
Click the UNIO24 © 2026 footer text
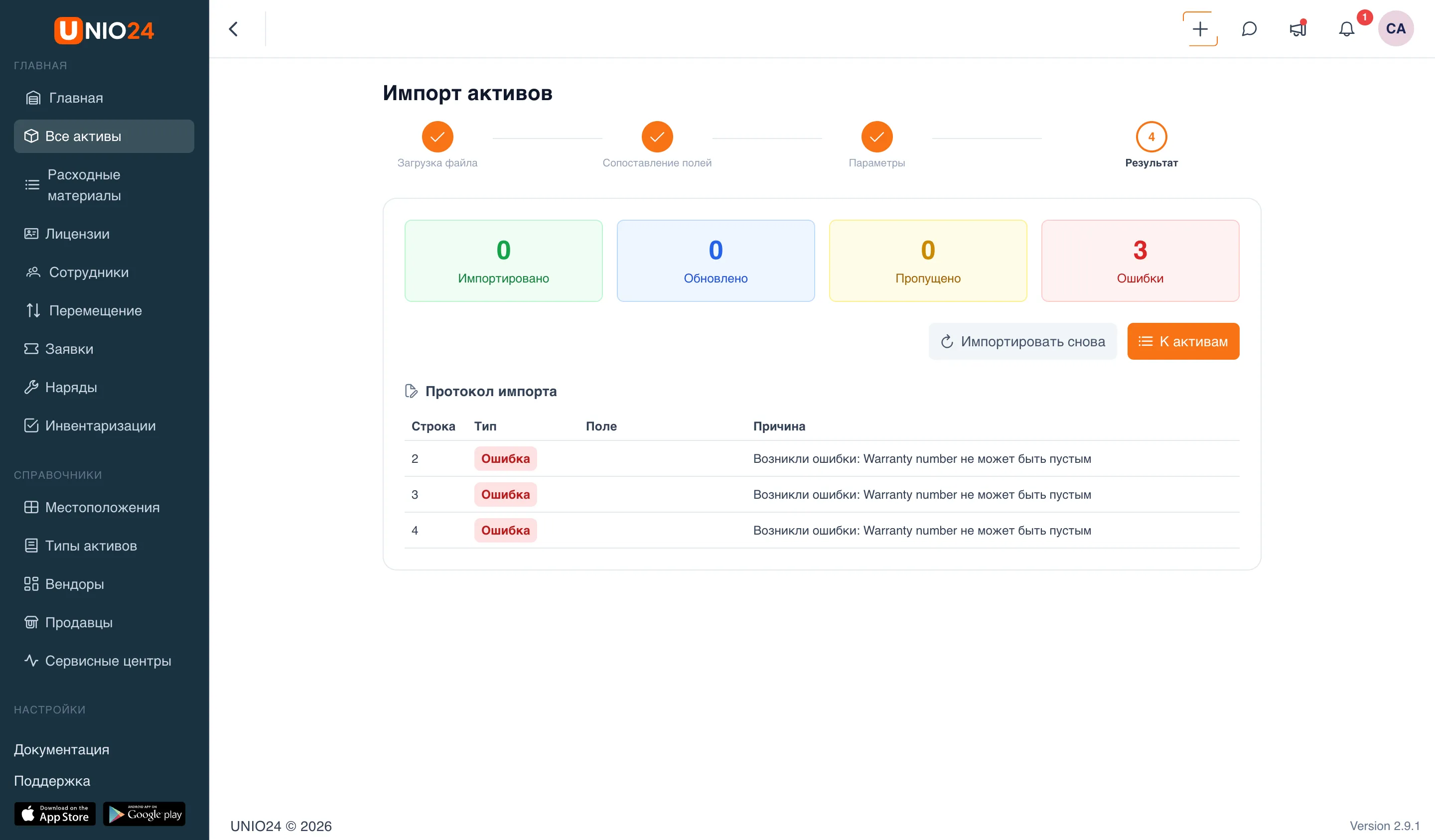[x=281, y=826]
